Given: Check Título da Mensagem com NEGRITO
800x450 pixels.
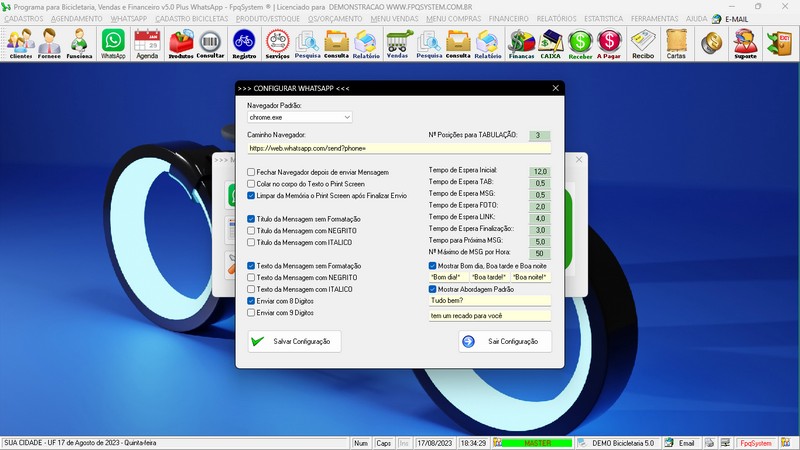Looking at the screenshot, I should click(252, 230).
